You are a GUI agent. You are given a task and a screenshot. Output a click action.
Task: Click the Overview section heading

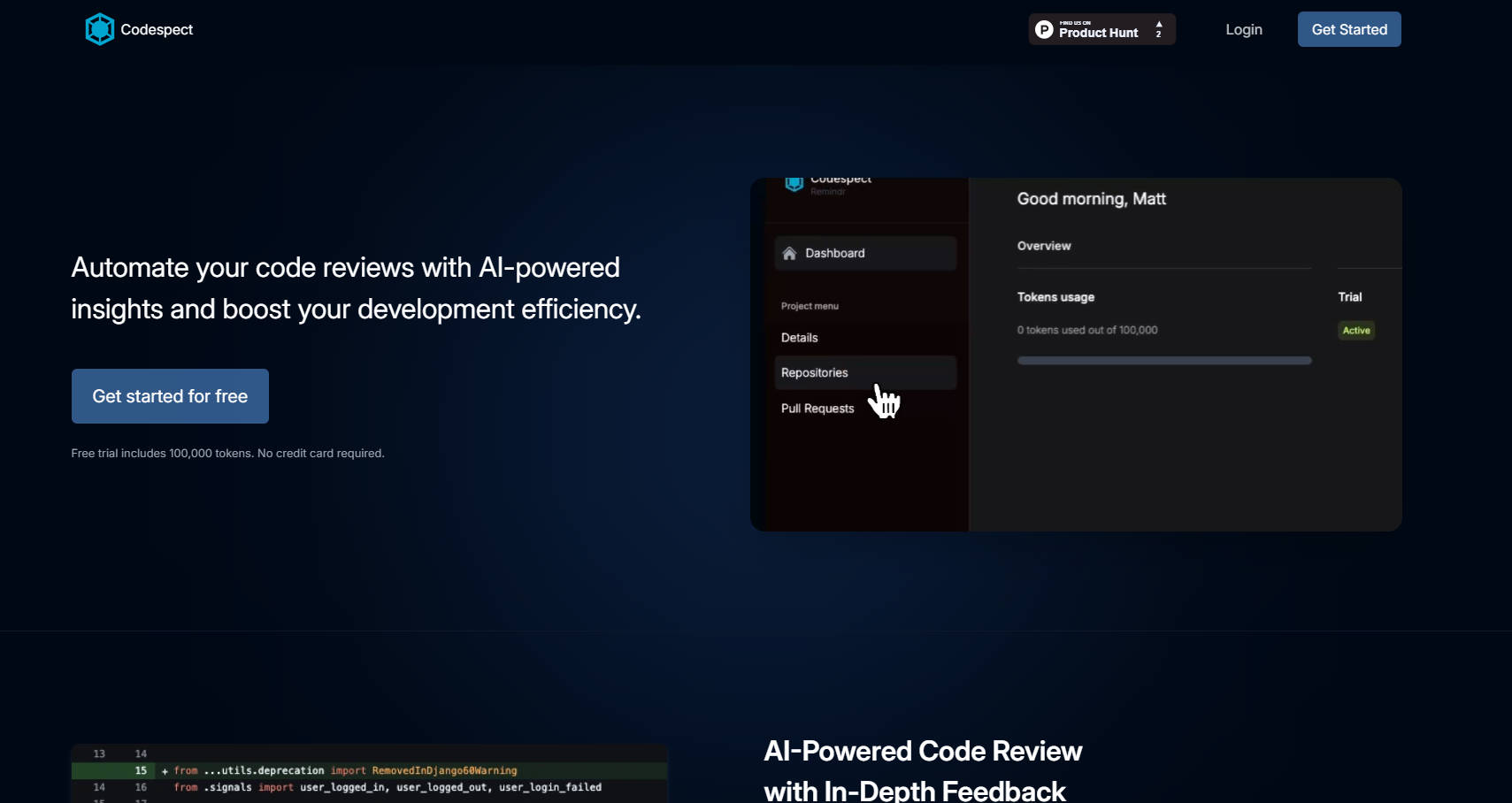1043,246
